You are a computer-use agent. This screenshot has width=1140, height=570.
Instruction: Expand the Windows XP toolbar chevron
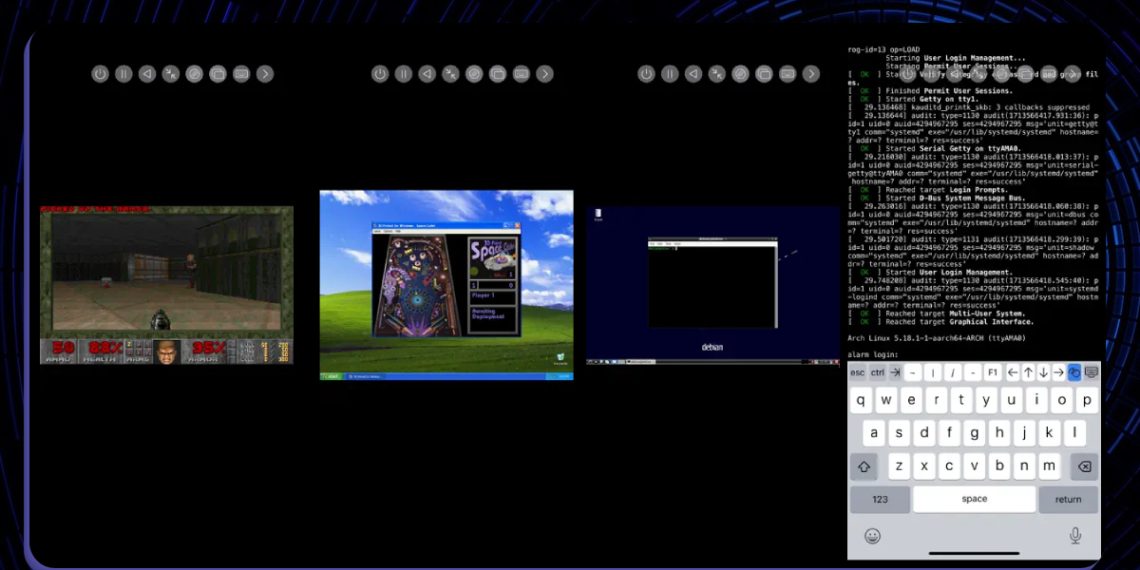click(544, 74)
